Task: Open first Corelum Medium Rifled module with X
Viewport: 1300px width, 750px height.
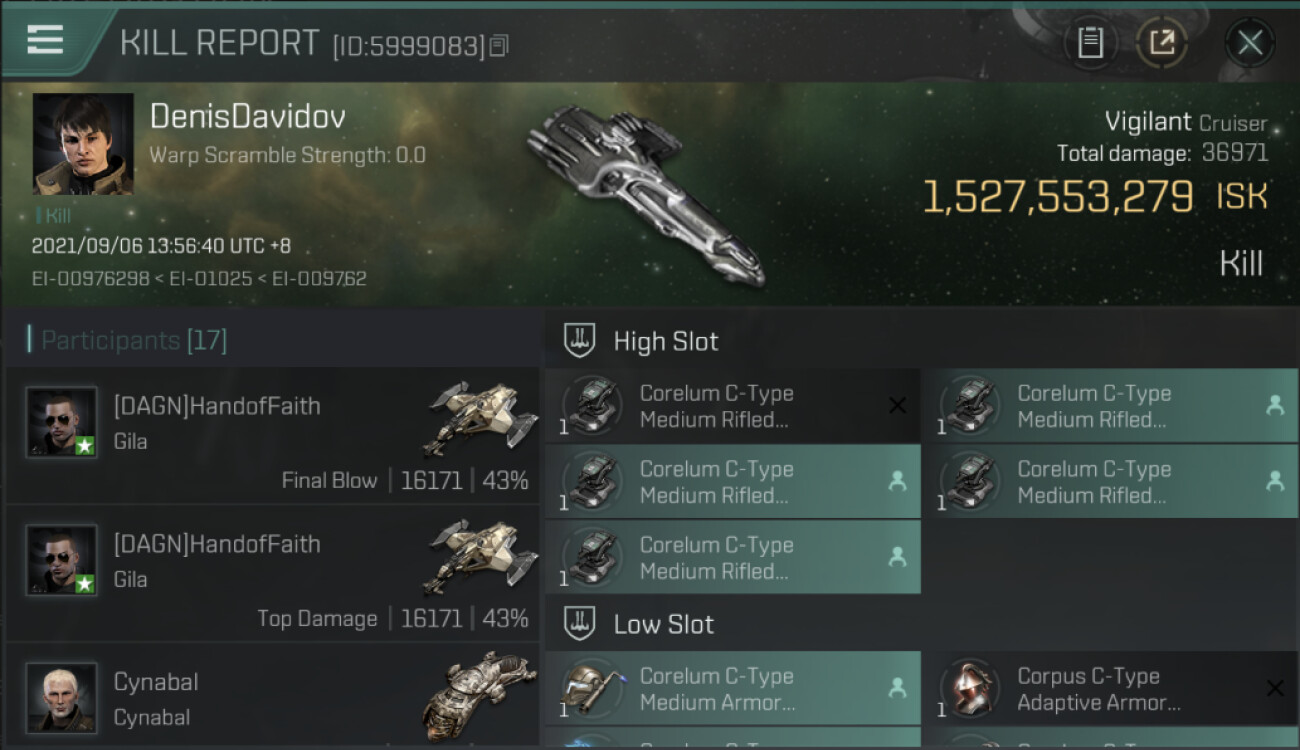Action: click(x=733, y=406)
